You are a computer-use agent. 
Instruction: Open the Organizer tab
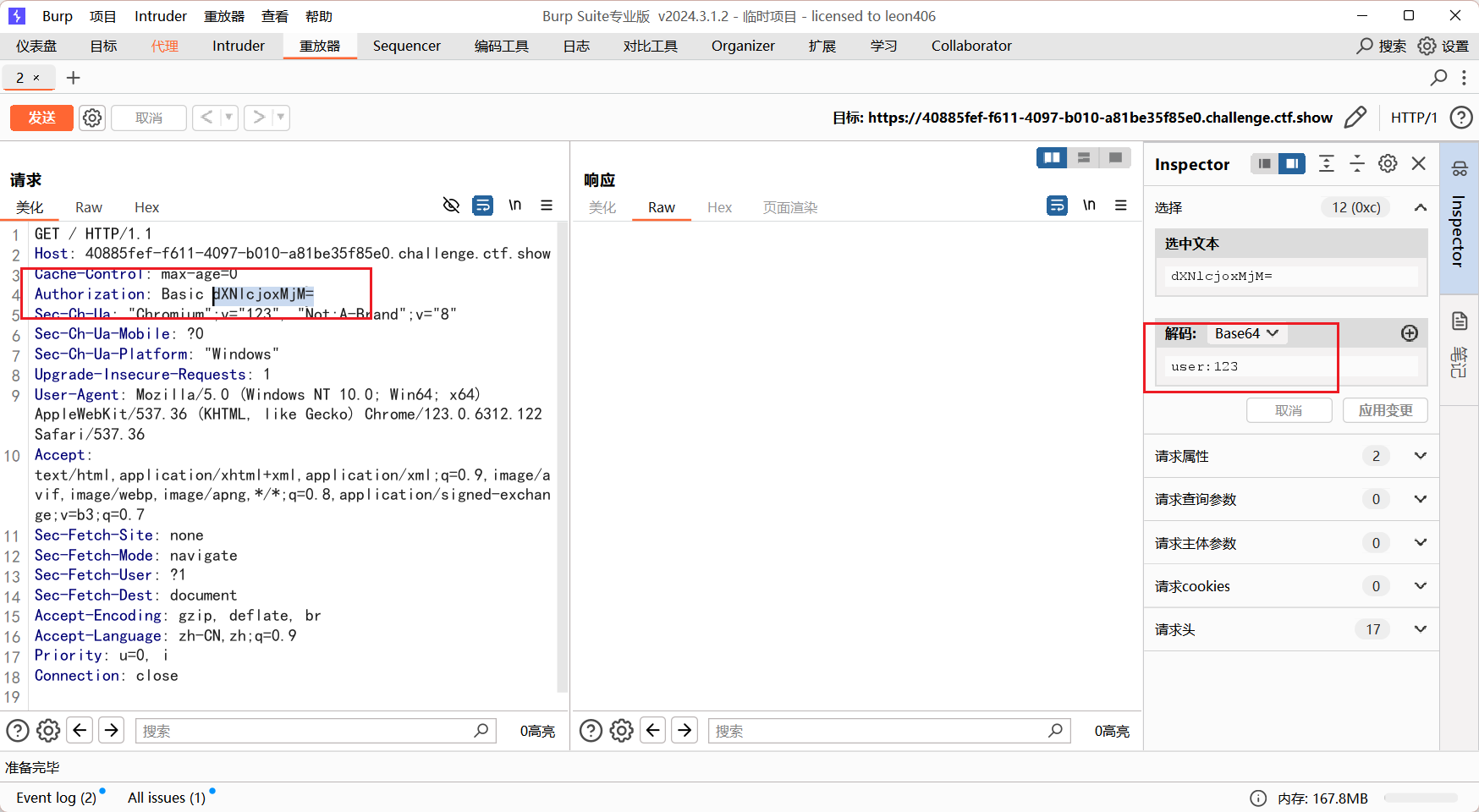[743, 46]
